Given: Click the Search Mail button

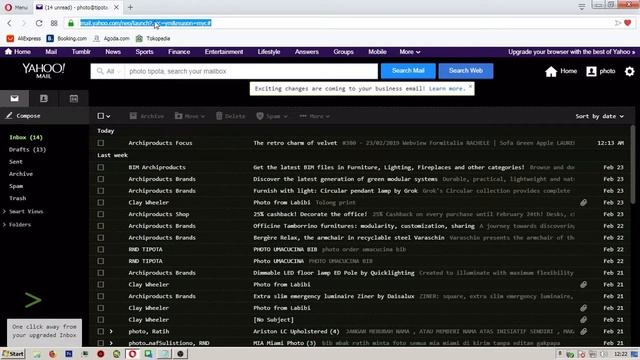Looking at the screenshot, I should (x=408, y=71).
